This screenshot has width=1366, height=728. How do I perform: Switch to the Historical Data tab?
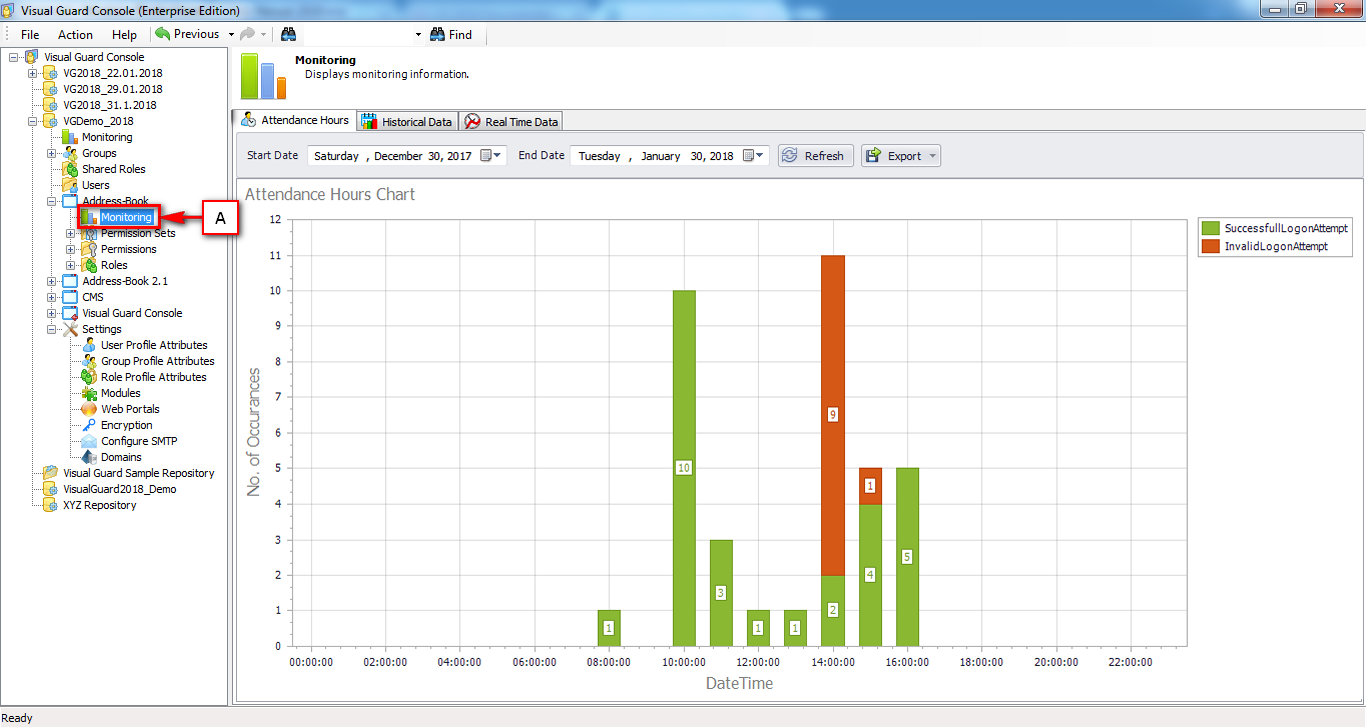click(x=407, y=120)
